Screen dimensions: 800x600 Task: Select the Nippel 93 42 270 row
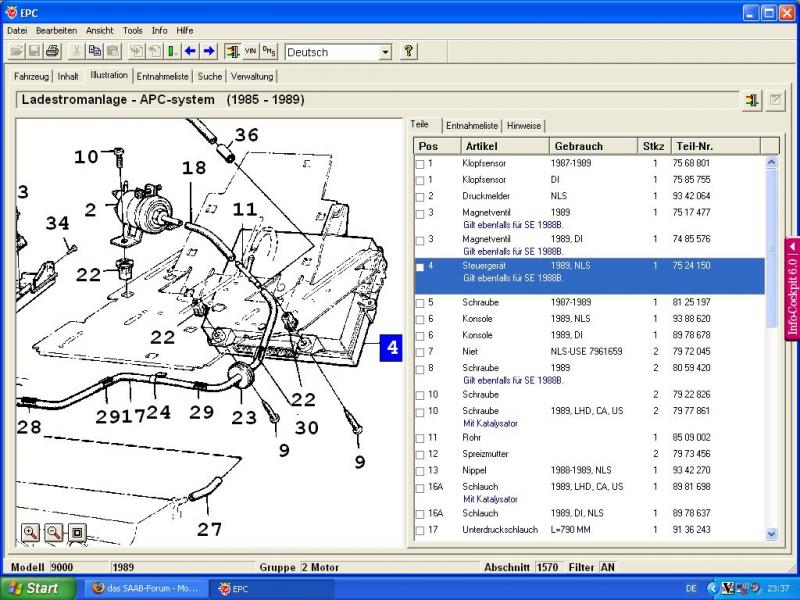point(589,470)
